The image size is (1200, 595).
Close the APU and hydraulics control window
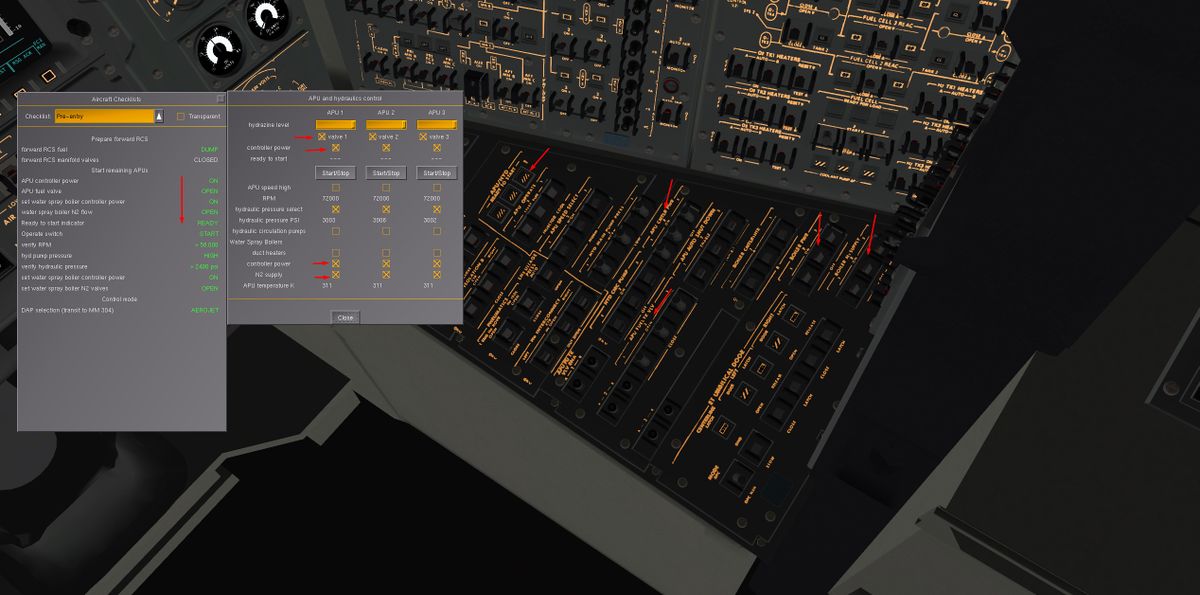pos(345,316)
